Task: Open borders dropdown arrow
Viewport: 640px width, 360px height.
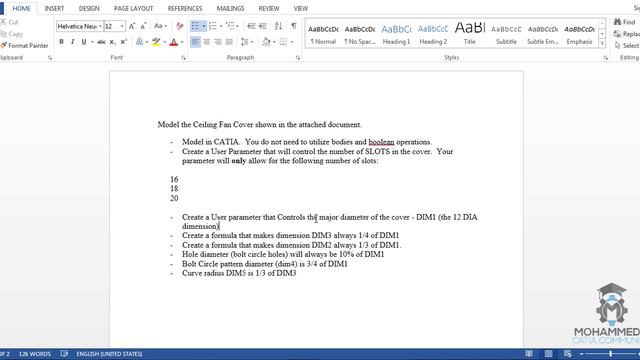Action: (291, 42)
